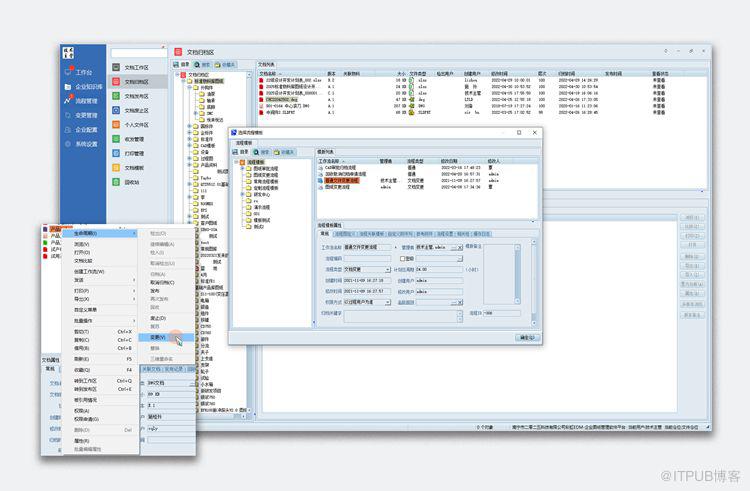Choose 变更(V) in the lifecycle submenu
750x491 pixels.
166,338
